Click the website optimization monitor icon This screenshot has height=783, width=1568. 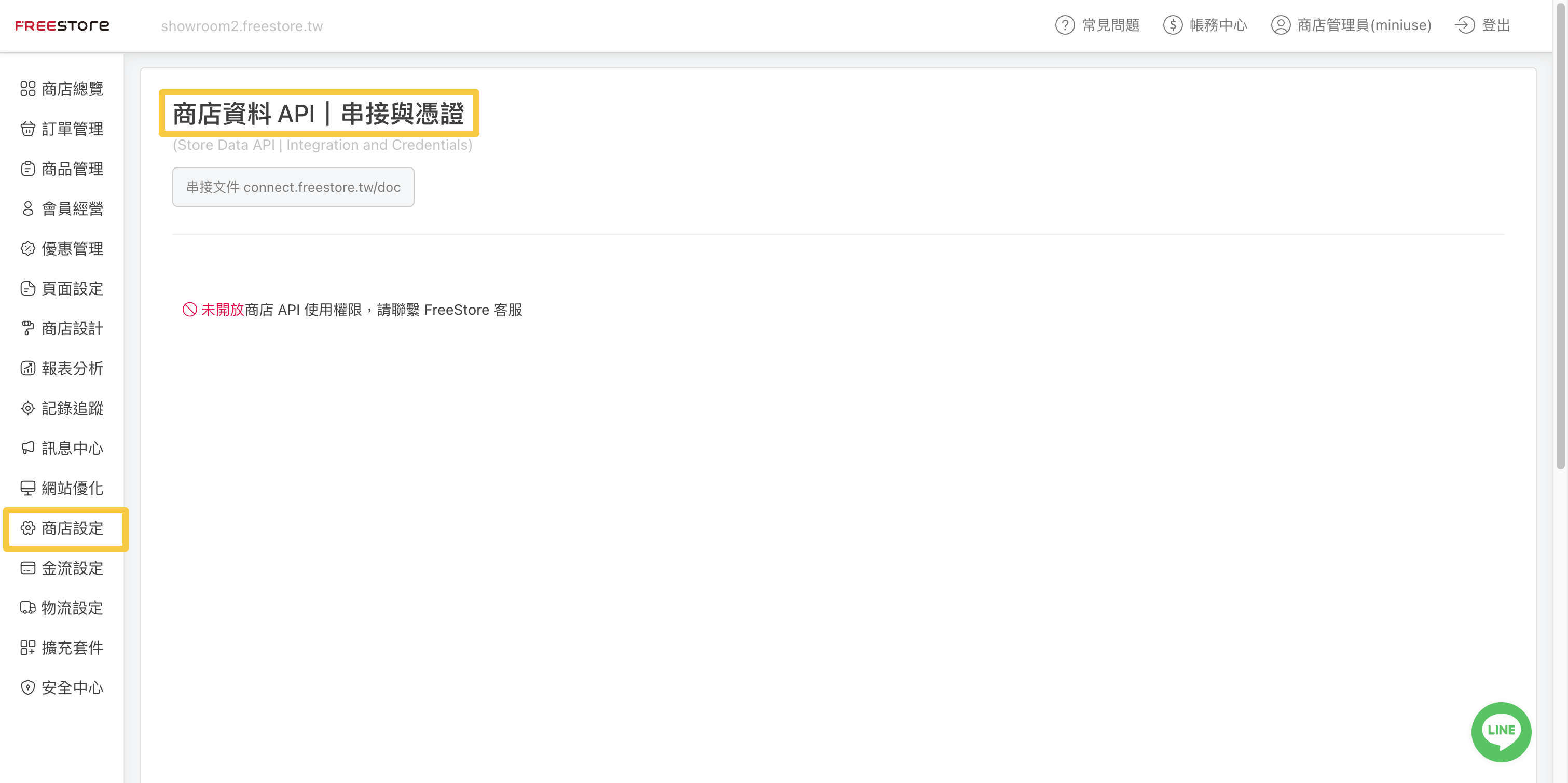[28, 488]
